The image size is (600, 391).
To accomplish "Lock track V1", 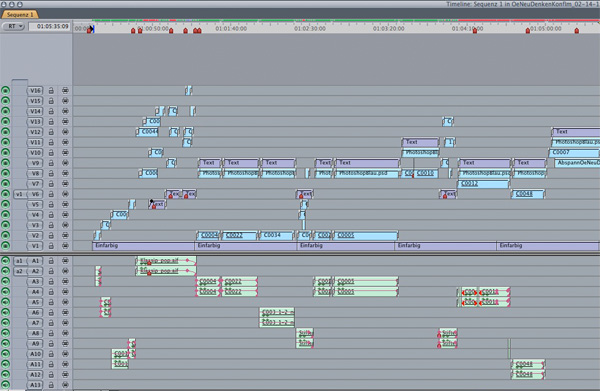I will [x=51, y=246].
